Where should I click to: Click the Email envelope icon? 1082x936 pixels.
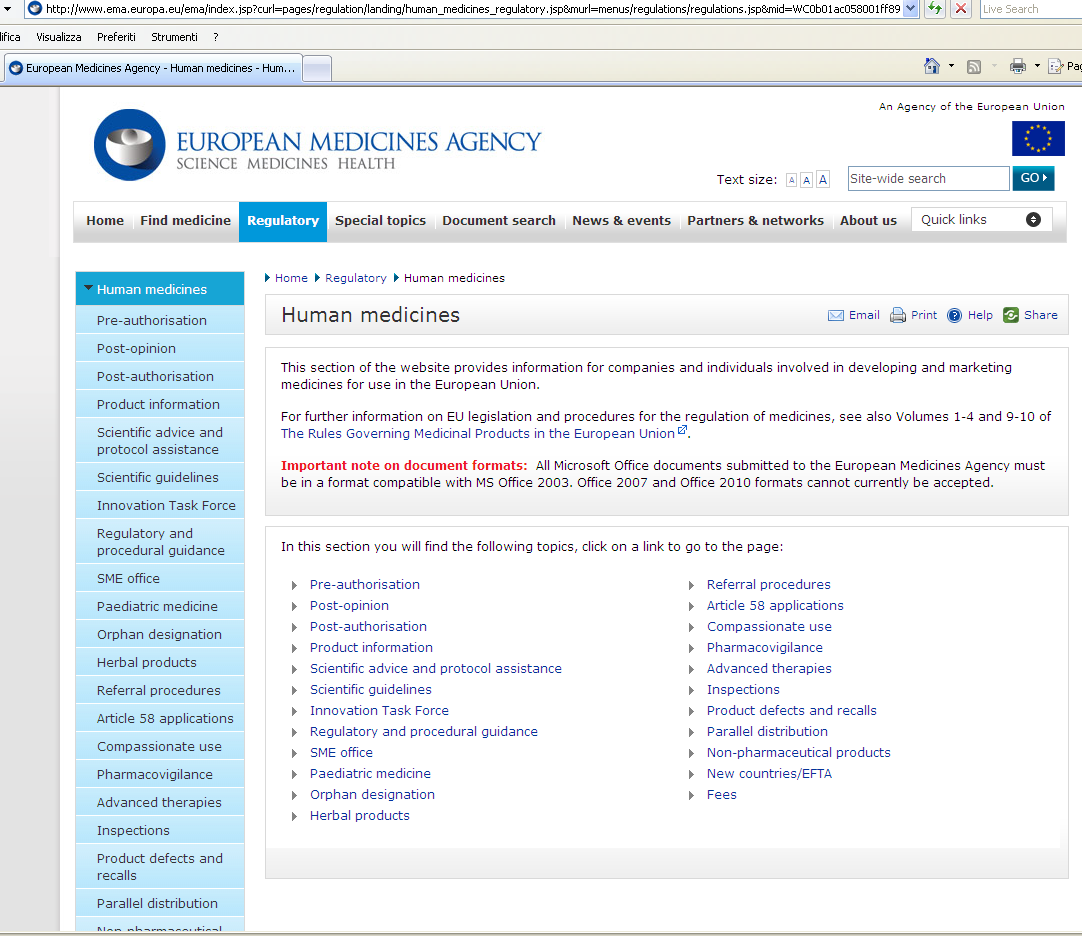[836, 315]
